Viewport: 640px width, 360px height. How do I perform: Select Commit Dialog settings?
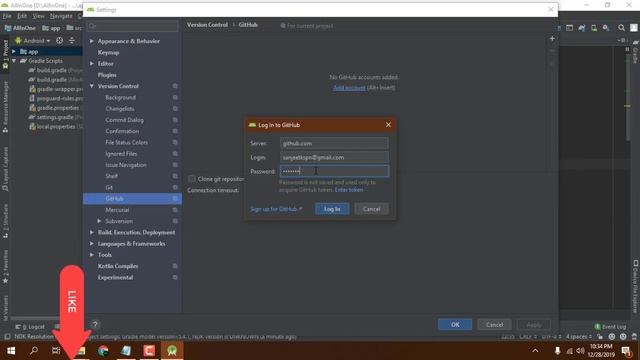pyautogui.click(x=124, y=120)
